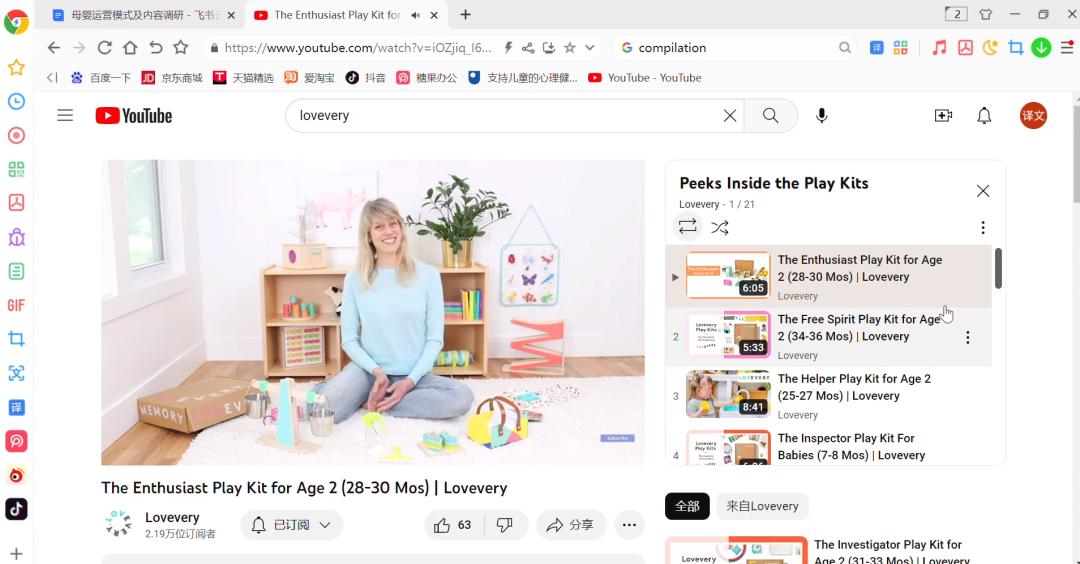Click the address bar share icon
The image size is (1080, 564).
point(528,48)
